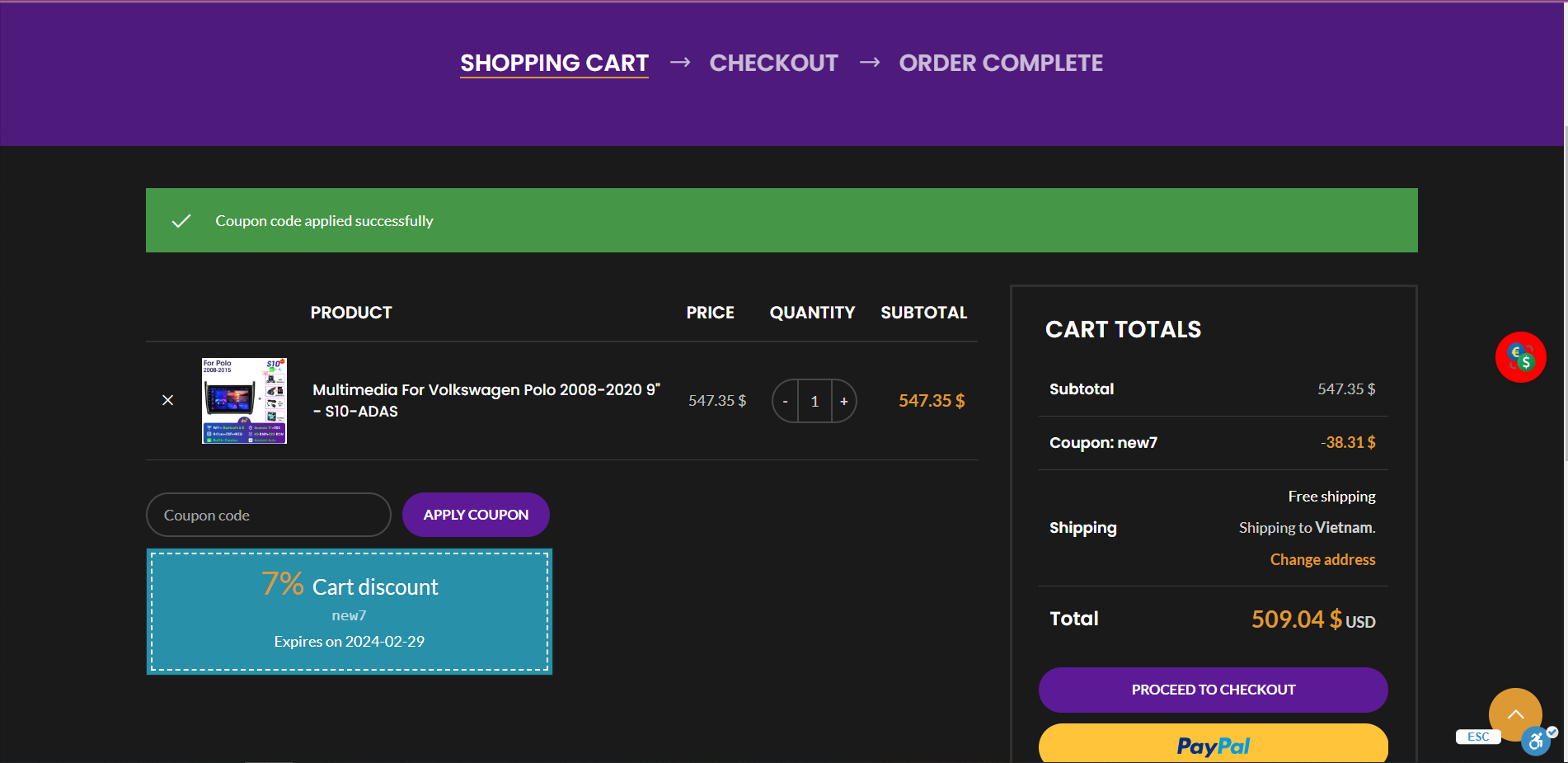
Task: Go to the SHOPPING CART step
Action: pos(554,63)
